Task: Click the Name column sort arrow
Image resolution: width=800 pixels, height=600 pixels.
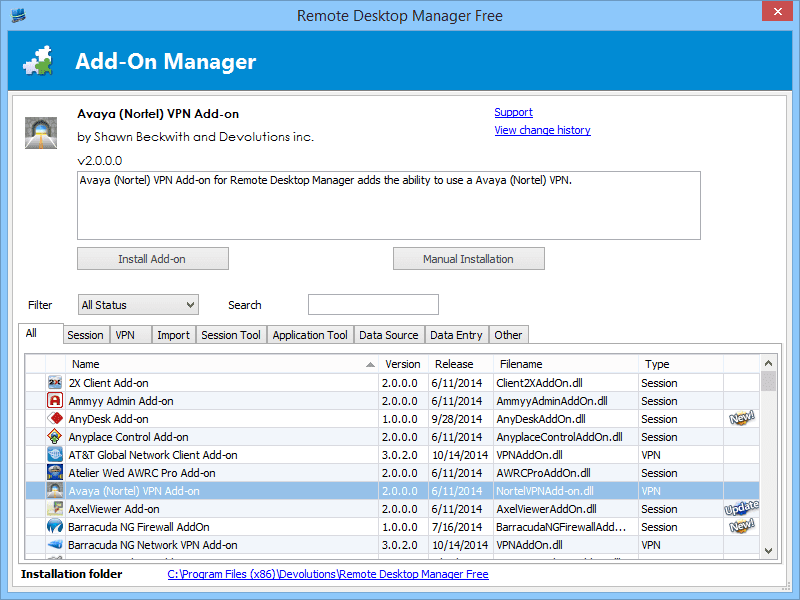Action: tap(370, 364)
